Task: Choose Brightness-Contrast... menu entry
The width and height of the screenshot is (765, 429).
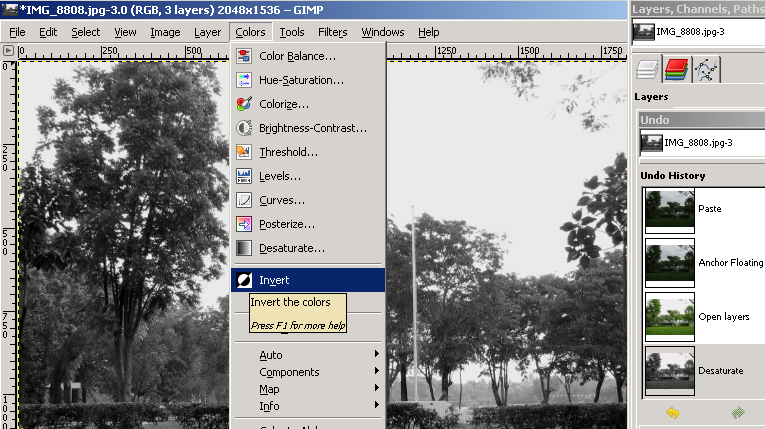Action: (x=308, y=128)
